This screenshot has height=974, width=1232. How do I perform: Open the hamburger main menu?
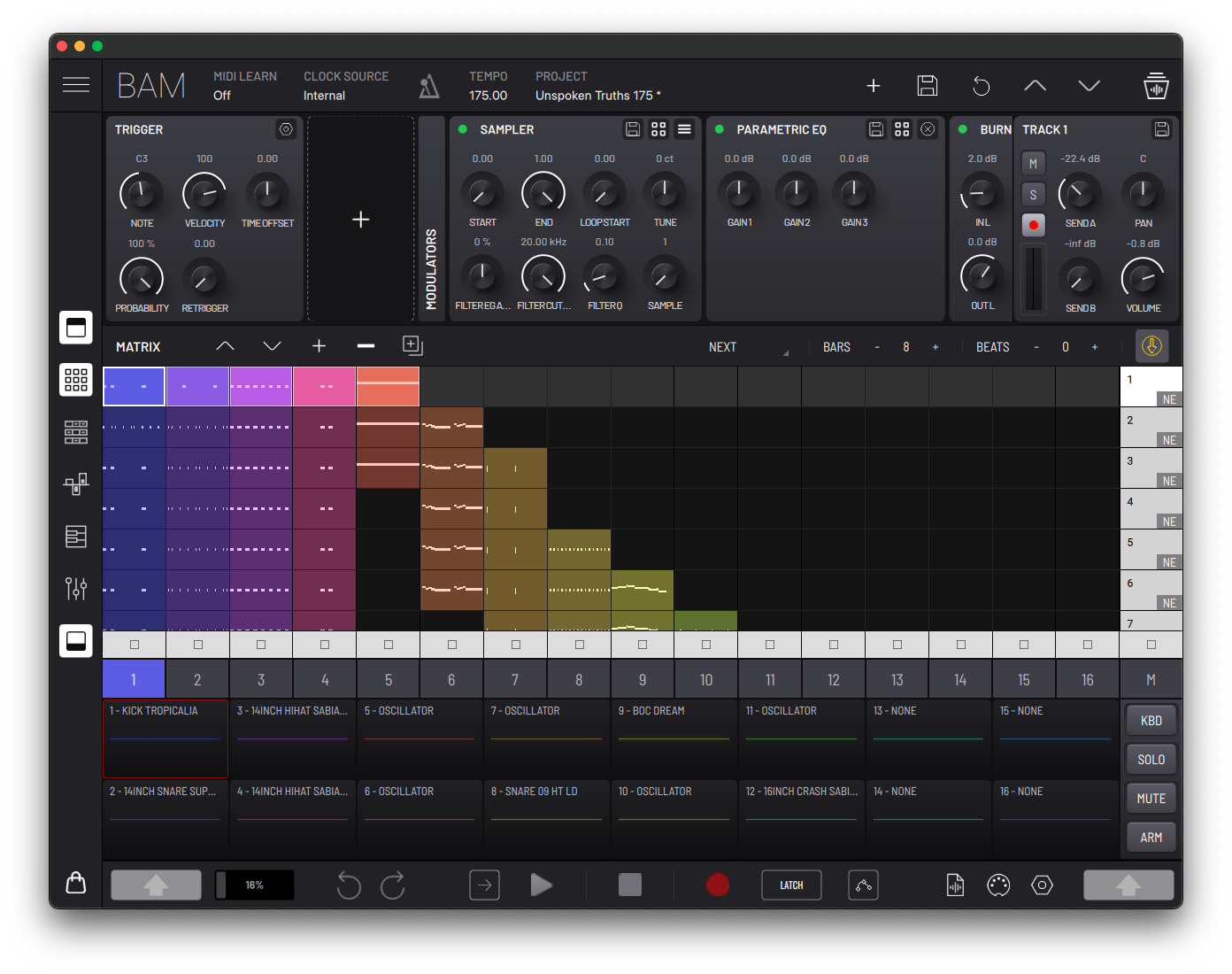(76, 85)
